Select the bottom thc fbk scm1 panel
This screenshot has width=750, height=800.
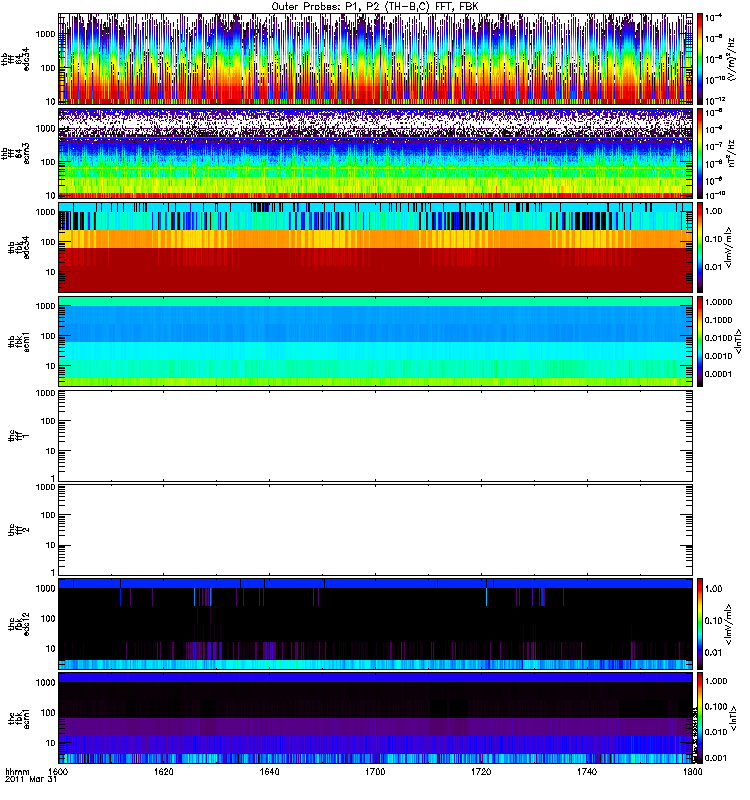click(x=375, y=717)
